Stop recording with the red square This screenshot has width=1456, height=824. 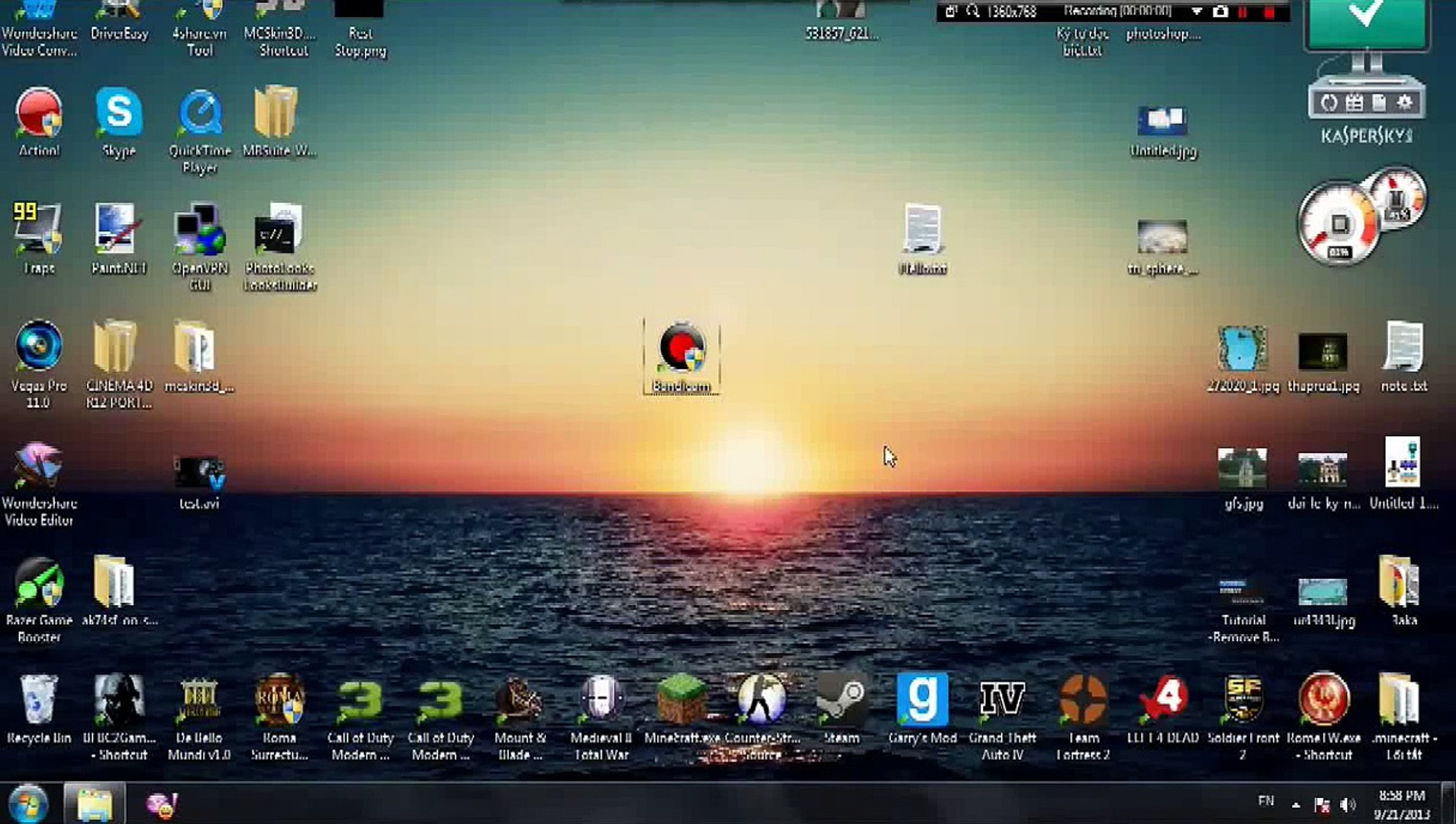(x=1269, y=12)
